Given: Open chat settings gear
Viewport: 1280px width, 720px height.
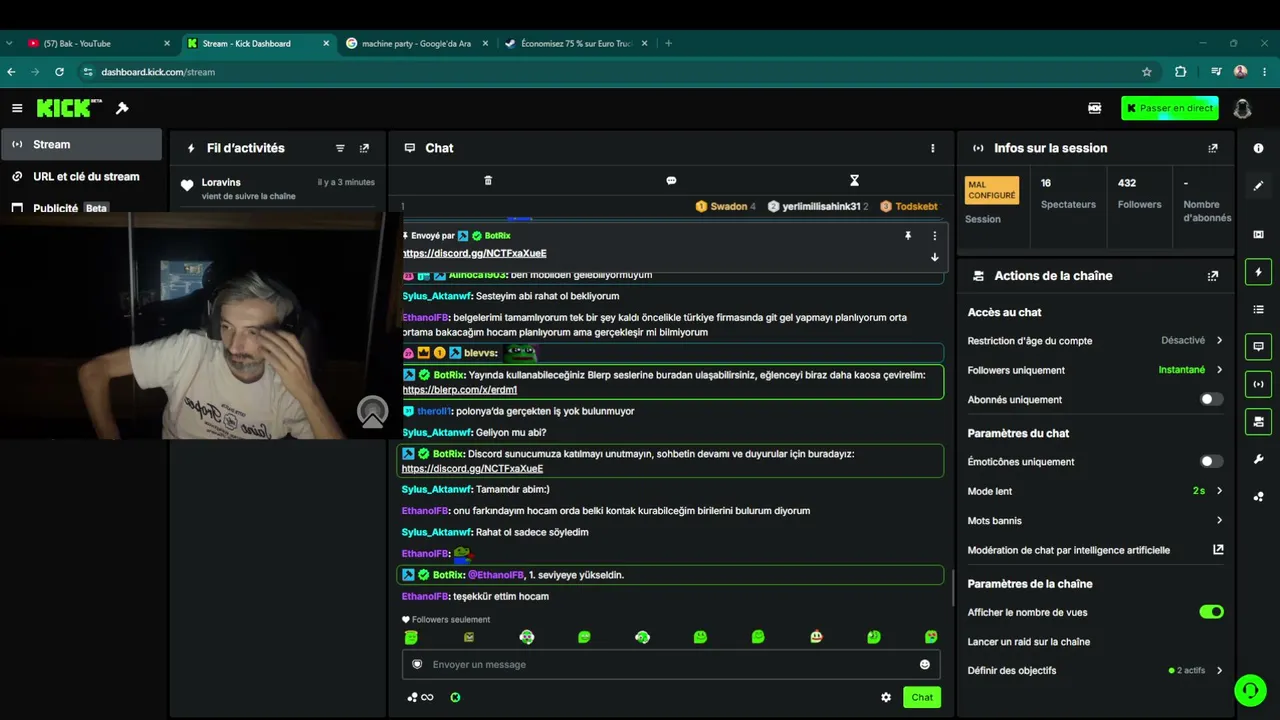Looking at the screenshot, I should (x=886, y=697).
